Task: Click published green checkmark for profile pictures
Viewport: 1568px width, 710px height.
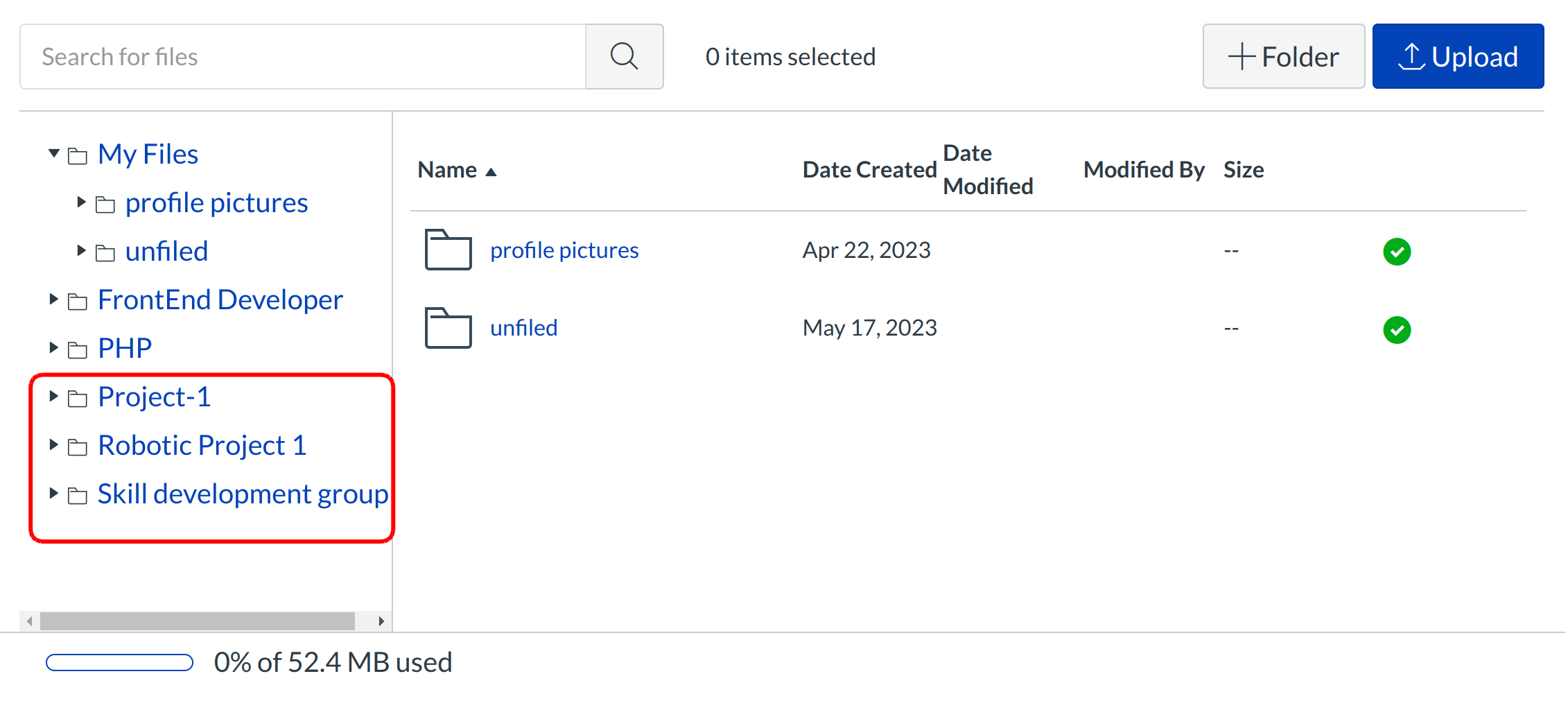Action: (1396, 252)
